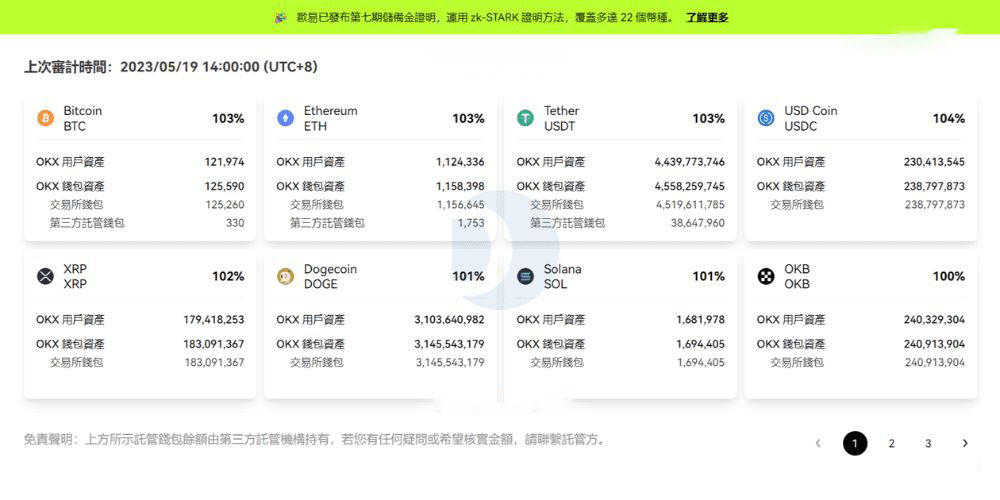Click OKB's 100% reserve ratio
This screenshot has height=500, width=1000.
(x=949, y=277)
